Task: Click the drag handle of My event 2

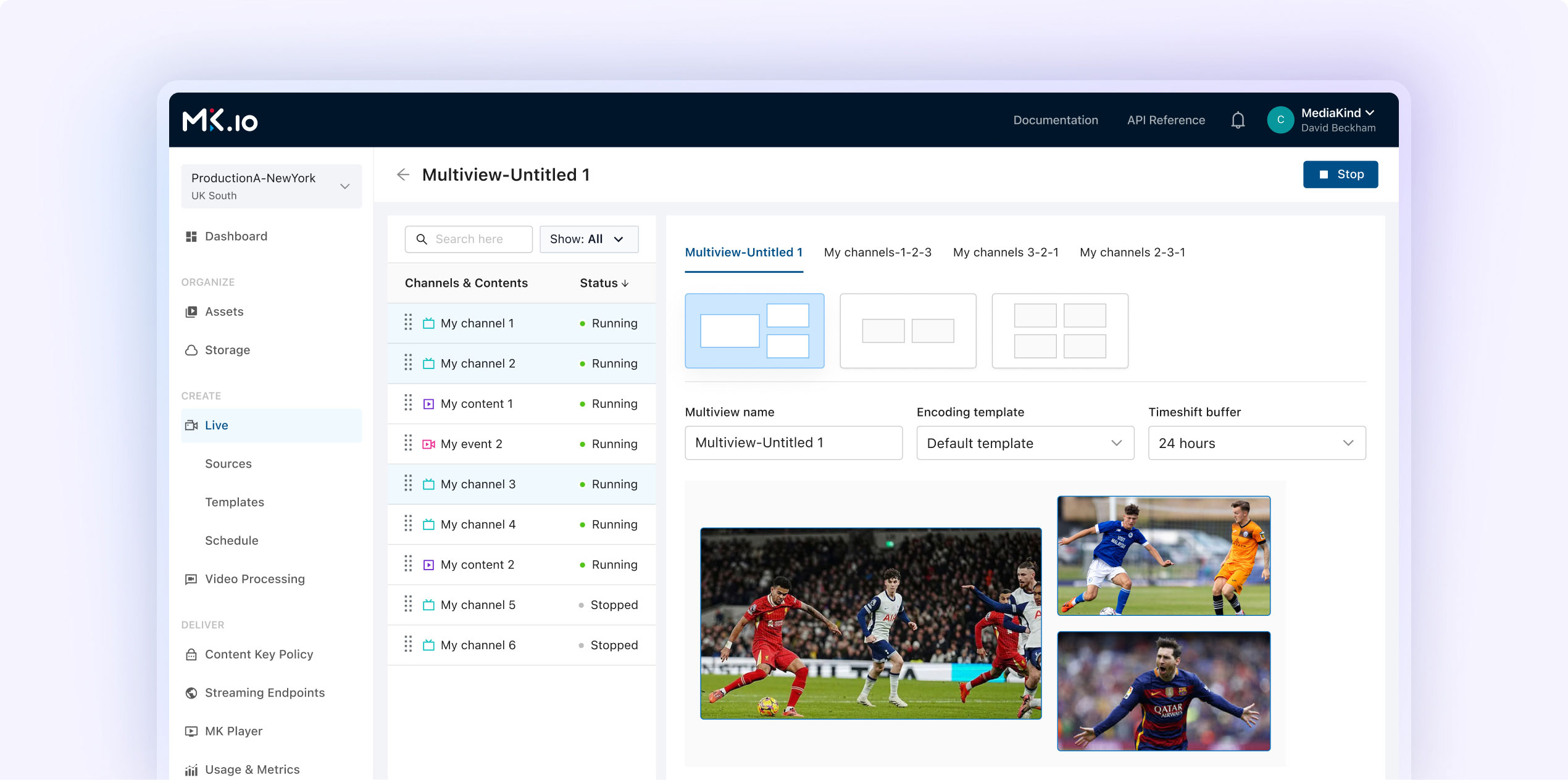Action: point(408,443)
